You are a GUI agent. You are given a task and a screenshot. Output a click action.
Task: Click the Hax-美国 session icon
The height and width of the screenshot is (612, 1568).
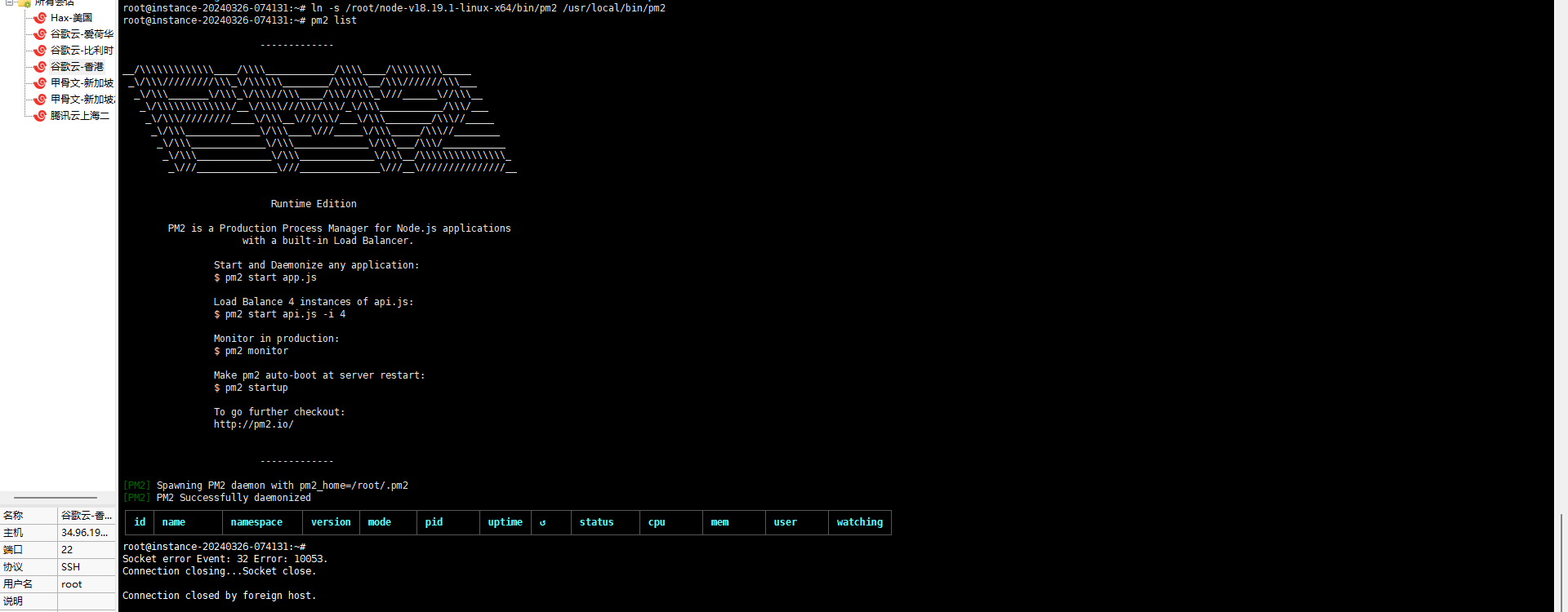(39, 18)
